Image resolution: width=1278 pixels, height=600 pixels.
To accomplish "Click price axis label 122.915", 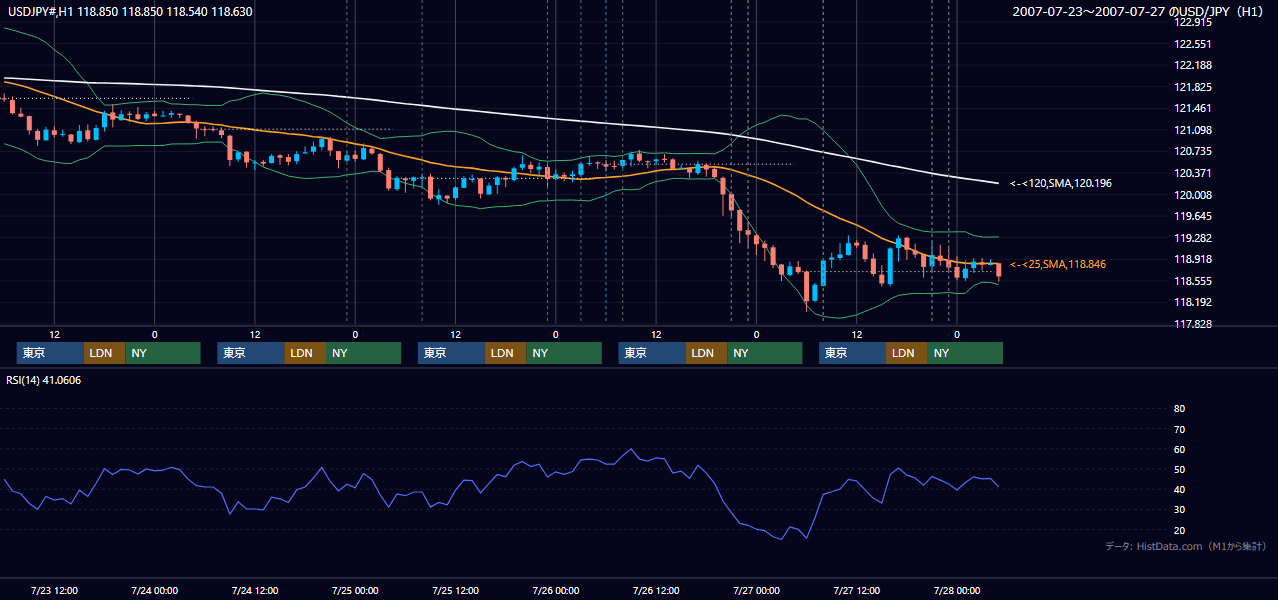I will click(1193, 22).
